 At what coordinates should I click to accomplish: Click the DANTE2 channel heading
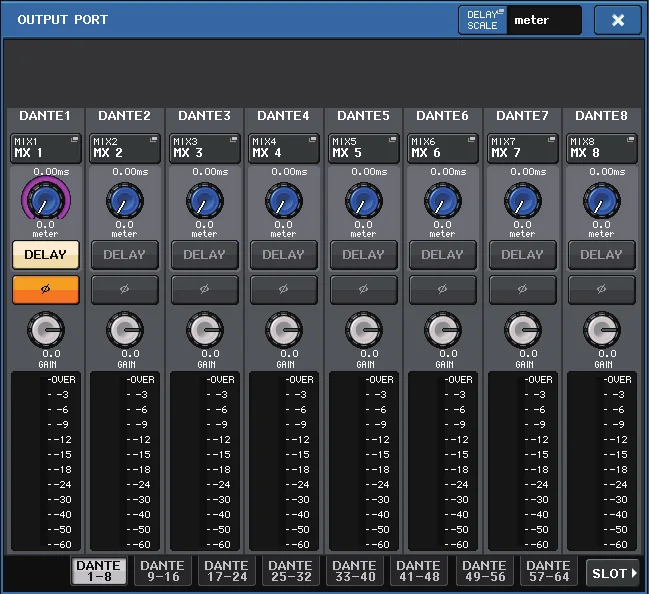pos(125,115)
